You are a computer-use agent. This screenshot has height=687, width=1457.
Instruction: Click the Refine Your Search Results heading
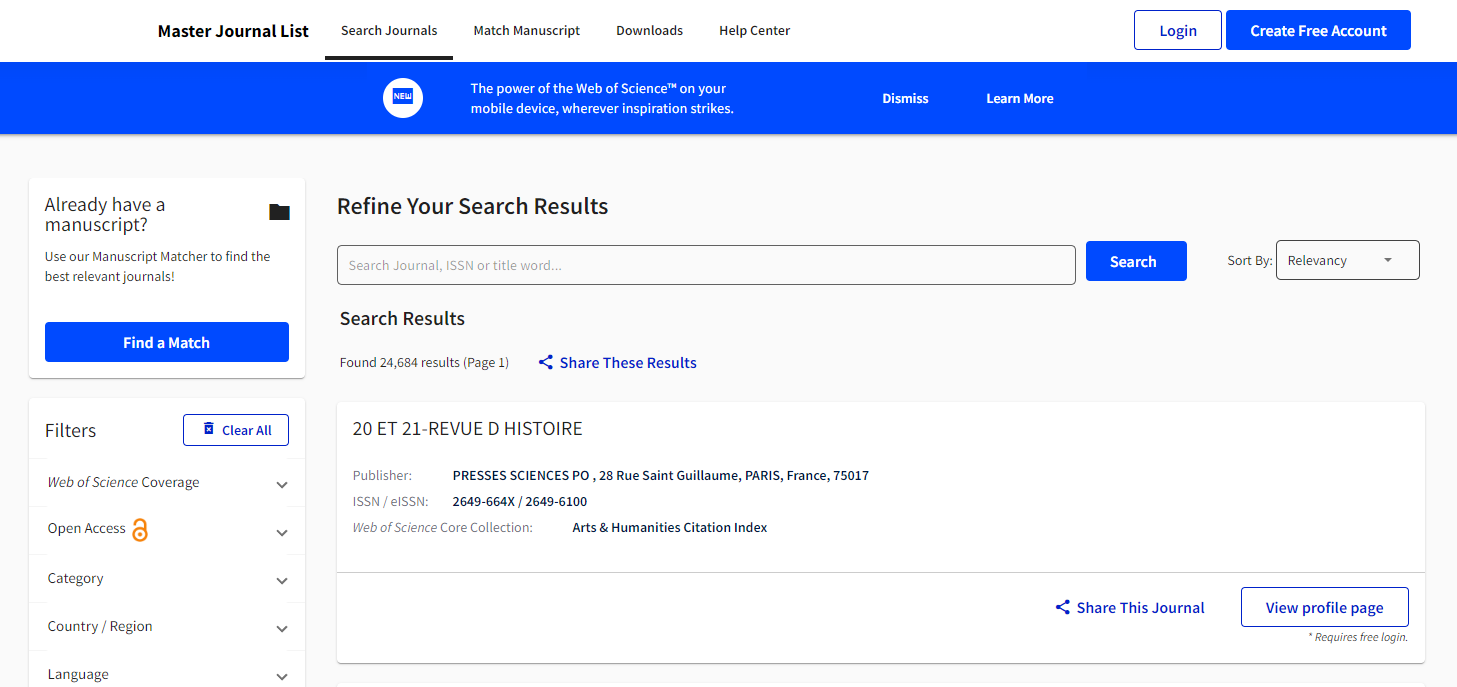[473, 206]
